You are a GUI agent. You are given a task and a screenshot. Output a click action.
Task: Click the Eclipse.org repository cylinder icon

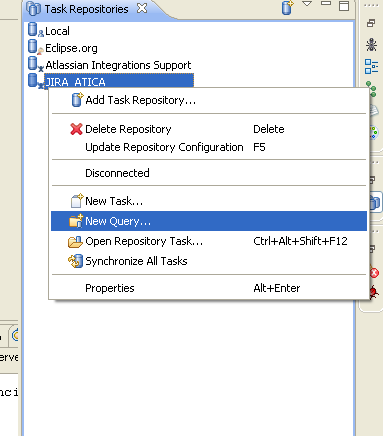pos(33,46)
